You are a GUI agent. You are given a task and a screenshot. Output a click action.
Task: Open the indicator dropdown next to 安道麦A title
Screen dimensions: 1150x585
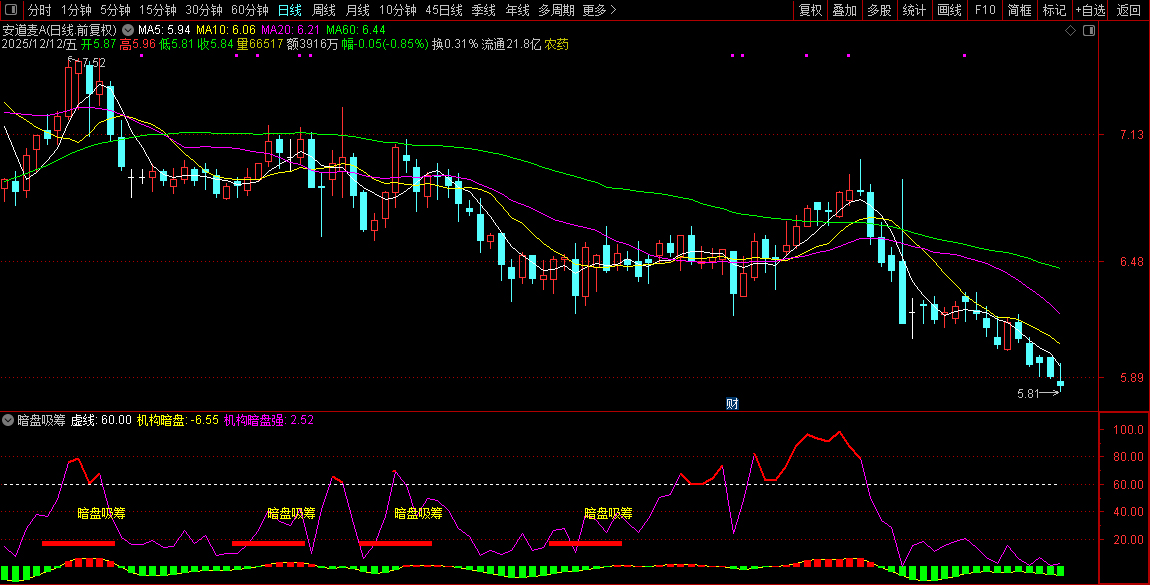(x=127, y=31)
